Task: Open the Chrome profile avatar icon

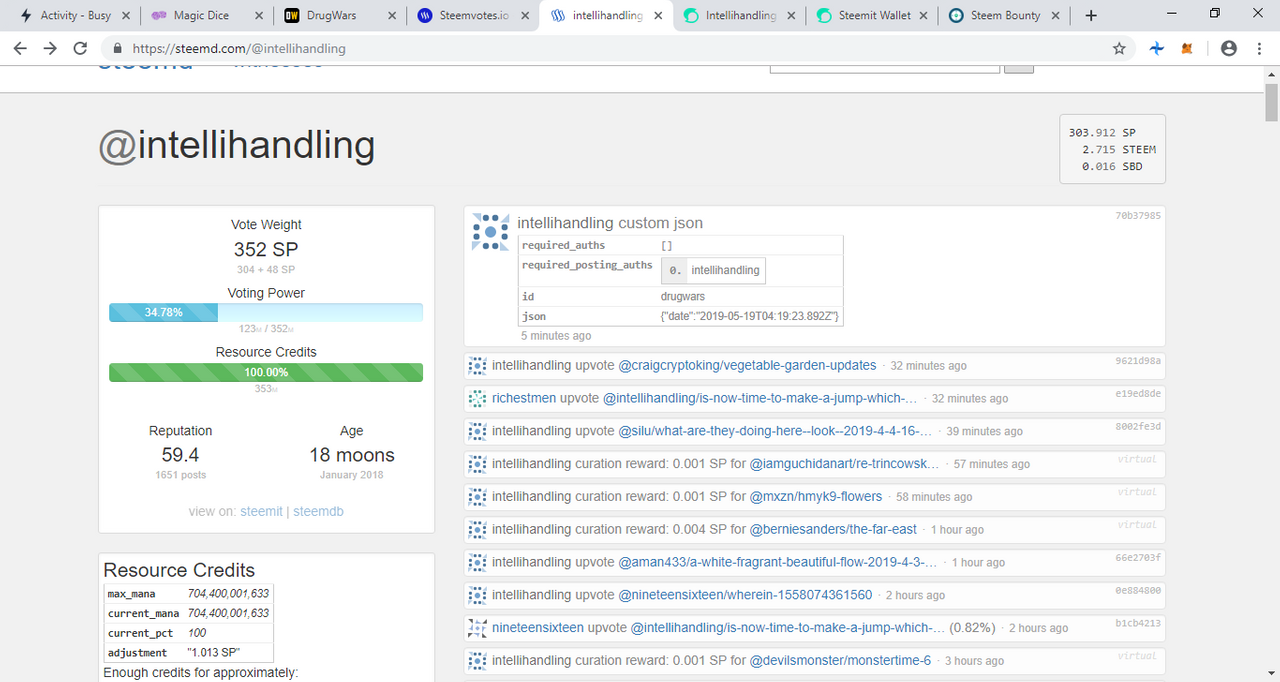Action: point(1229,48)
